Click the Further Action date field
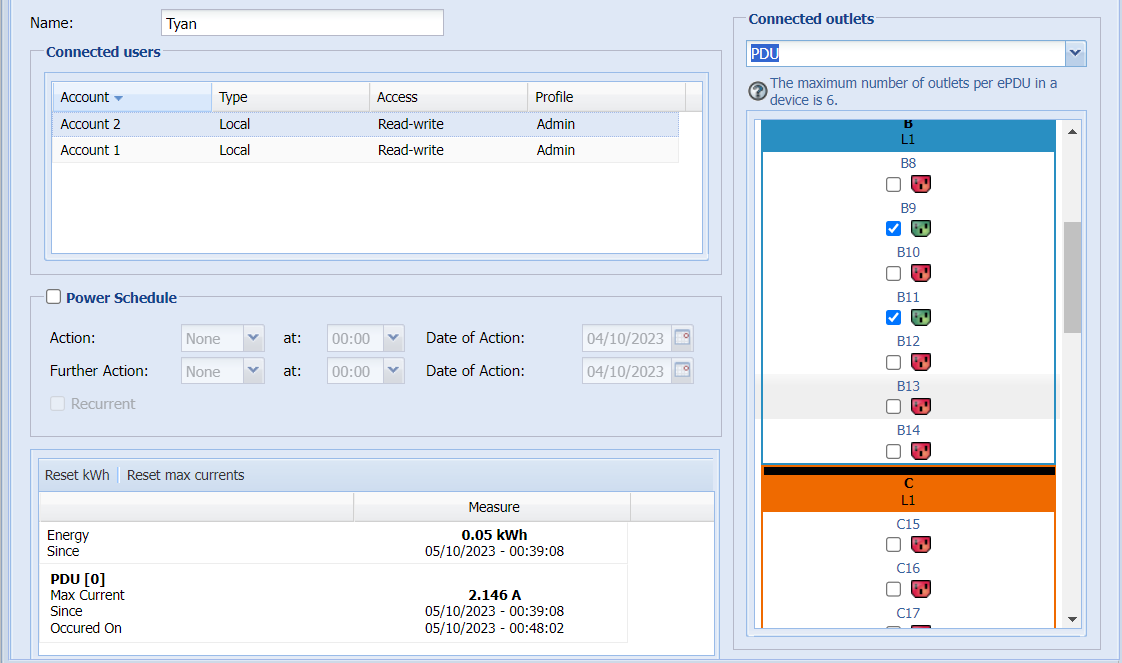Image resolution: width=1122 pixels, height=663 pixels. pyautogui.click(x=626, y=371)
